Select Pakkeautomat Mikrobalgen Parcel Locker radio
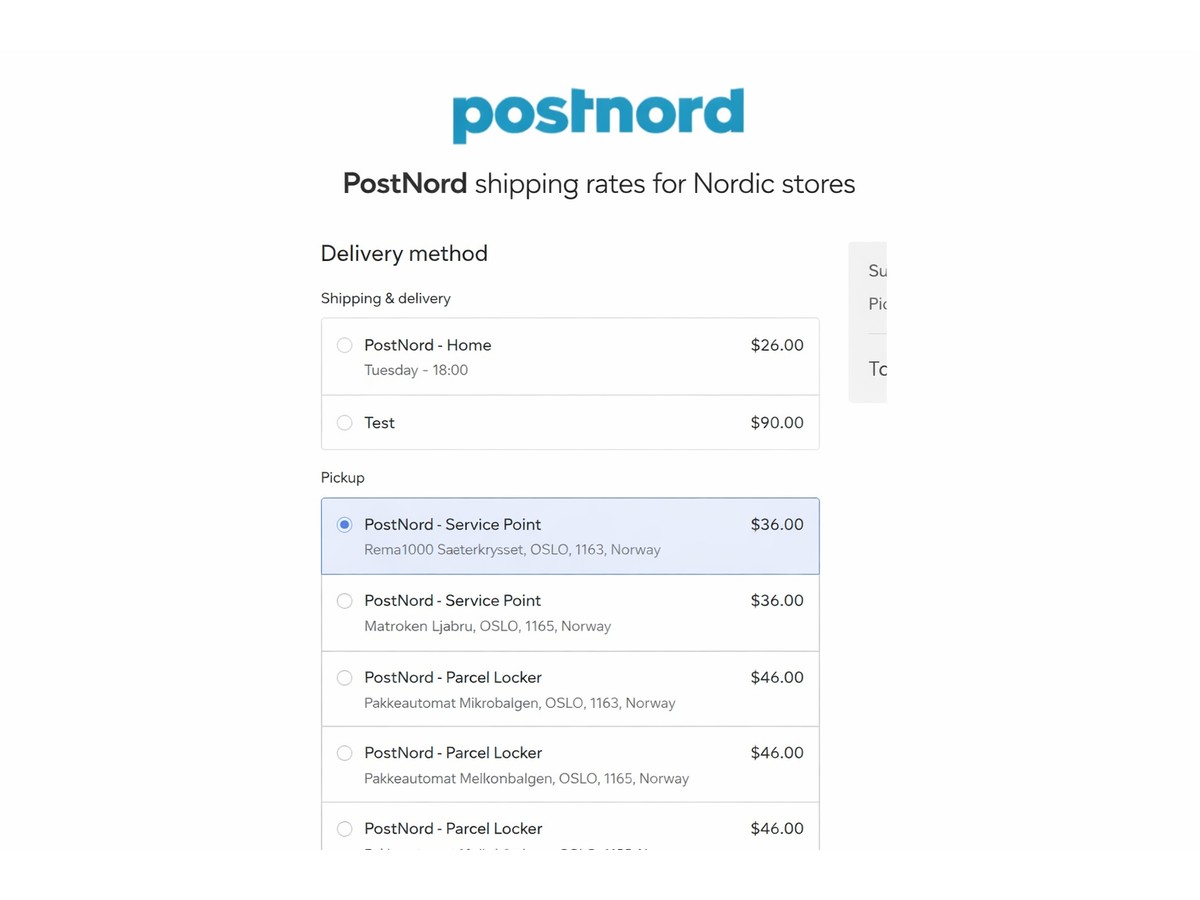 pyautogui.click(x=345, y=678)
